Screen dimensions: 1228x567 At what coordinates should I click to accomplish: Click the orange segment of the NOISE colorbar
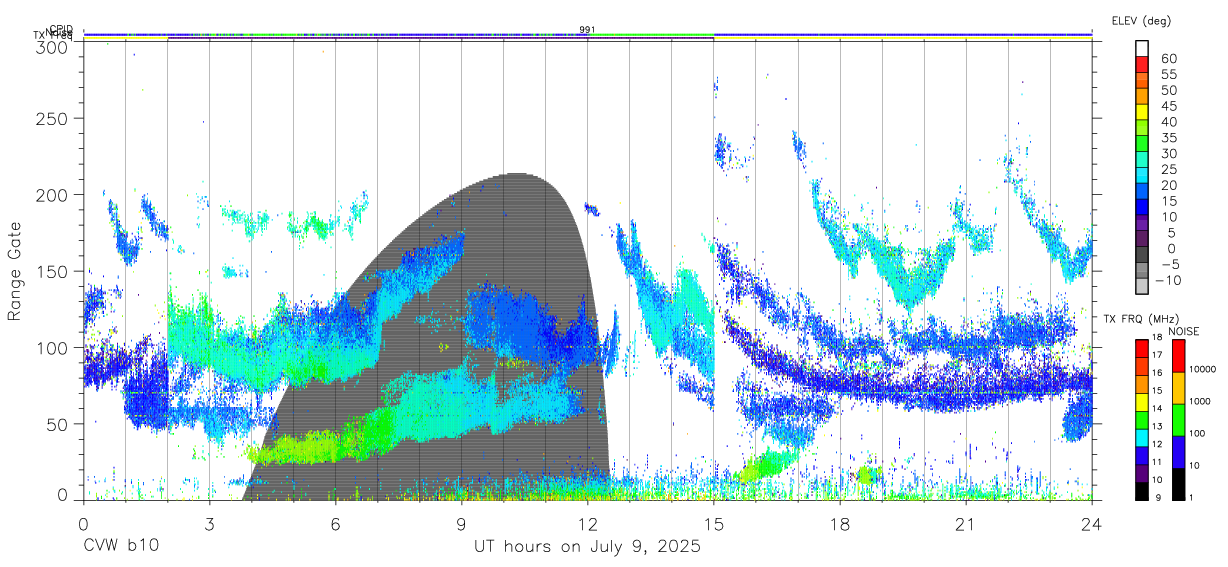[1177, 387]
